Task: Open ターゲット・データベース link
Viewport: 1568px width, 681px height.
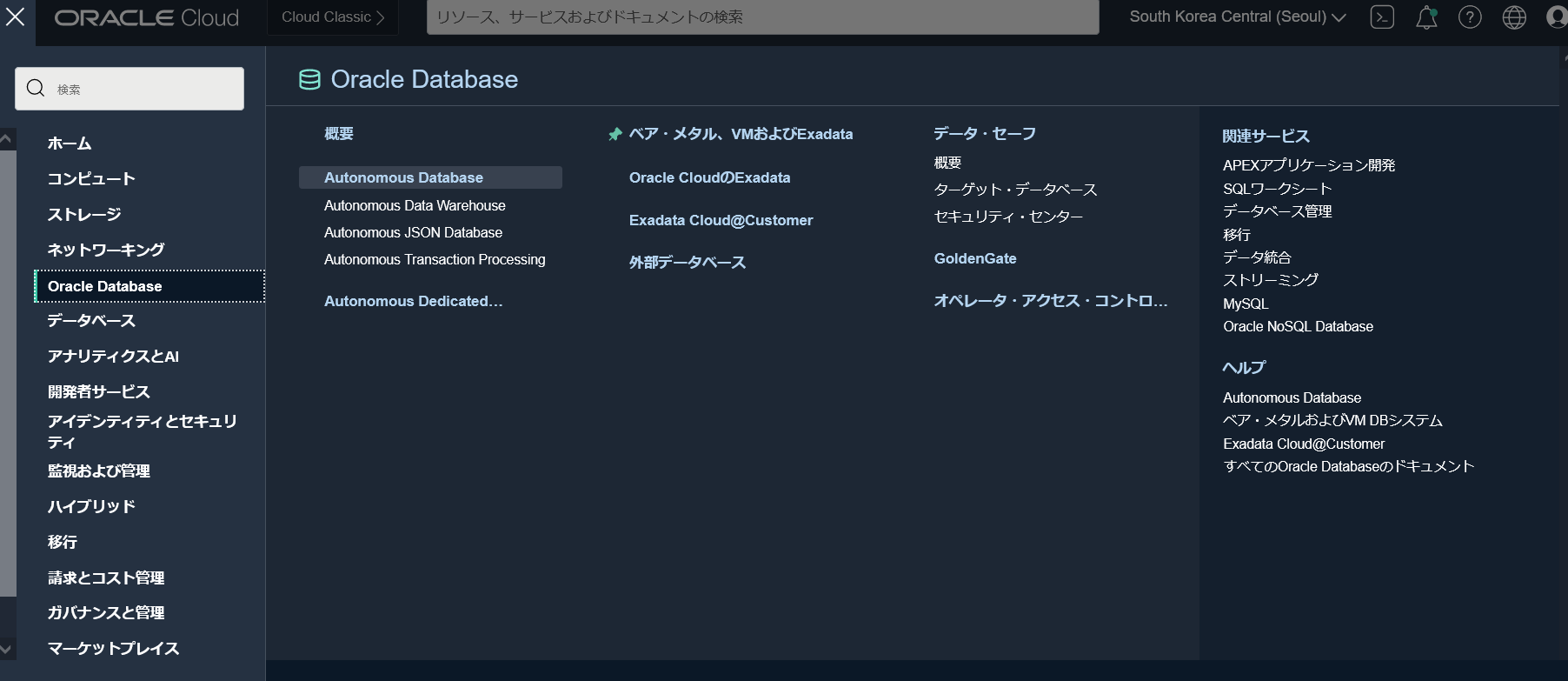Action: click(1015, 190)
